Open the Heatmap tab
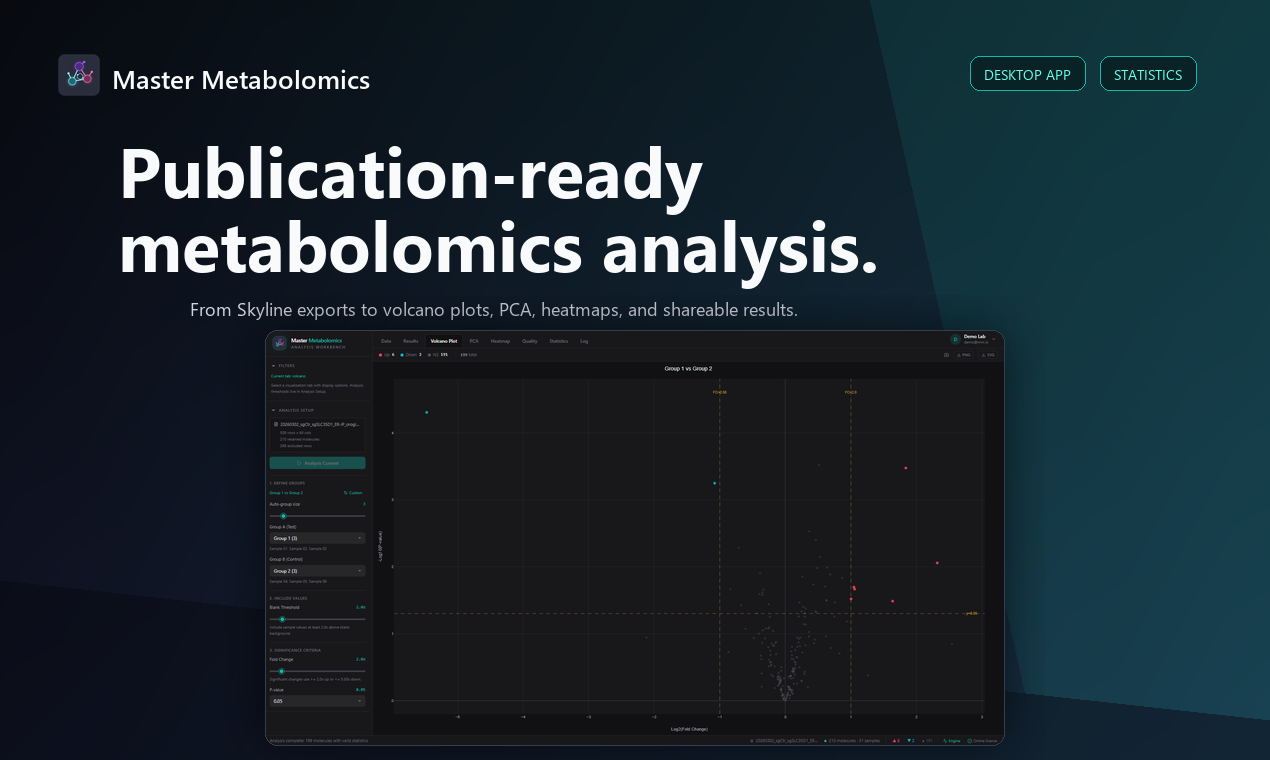The width and height of the screenshot is (1270, 760). tap(500, 341)
